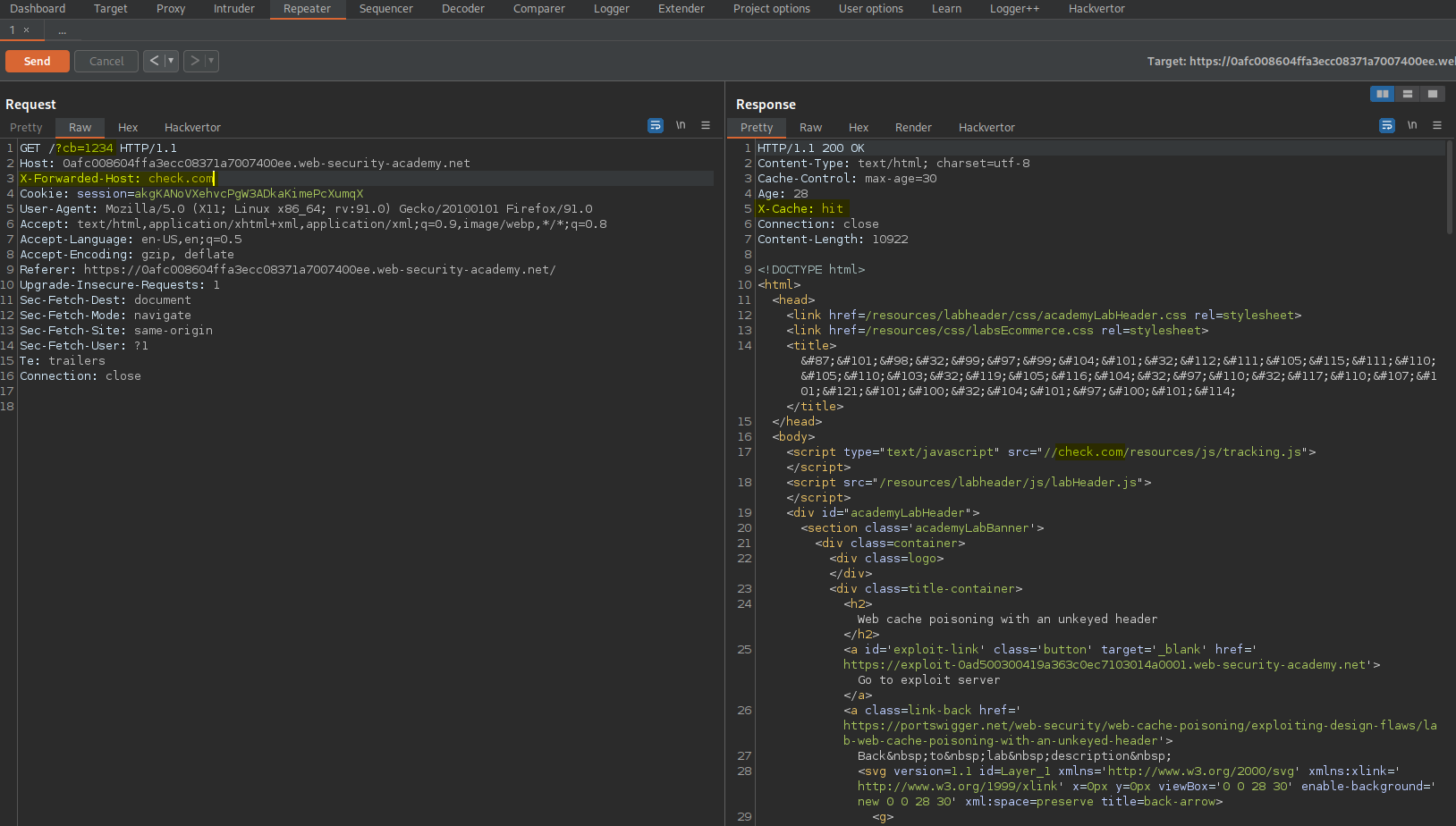Open the Target tab

click(x=111, y=9)
